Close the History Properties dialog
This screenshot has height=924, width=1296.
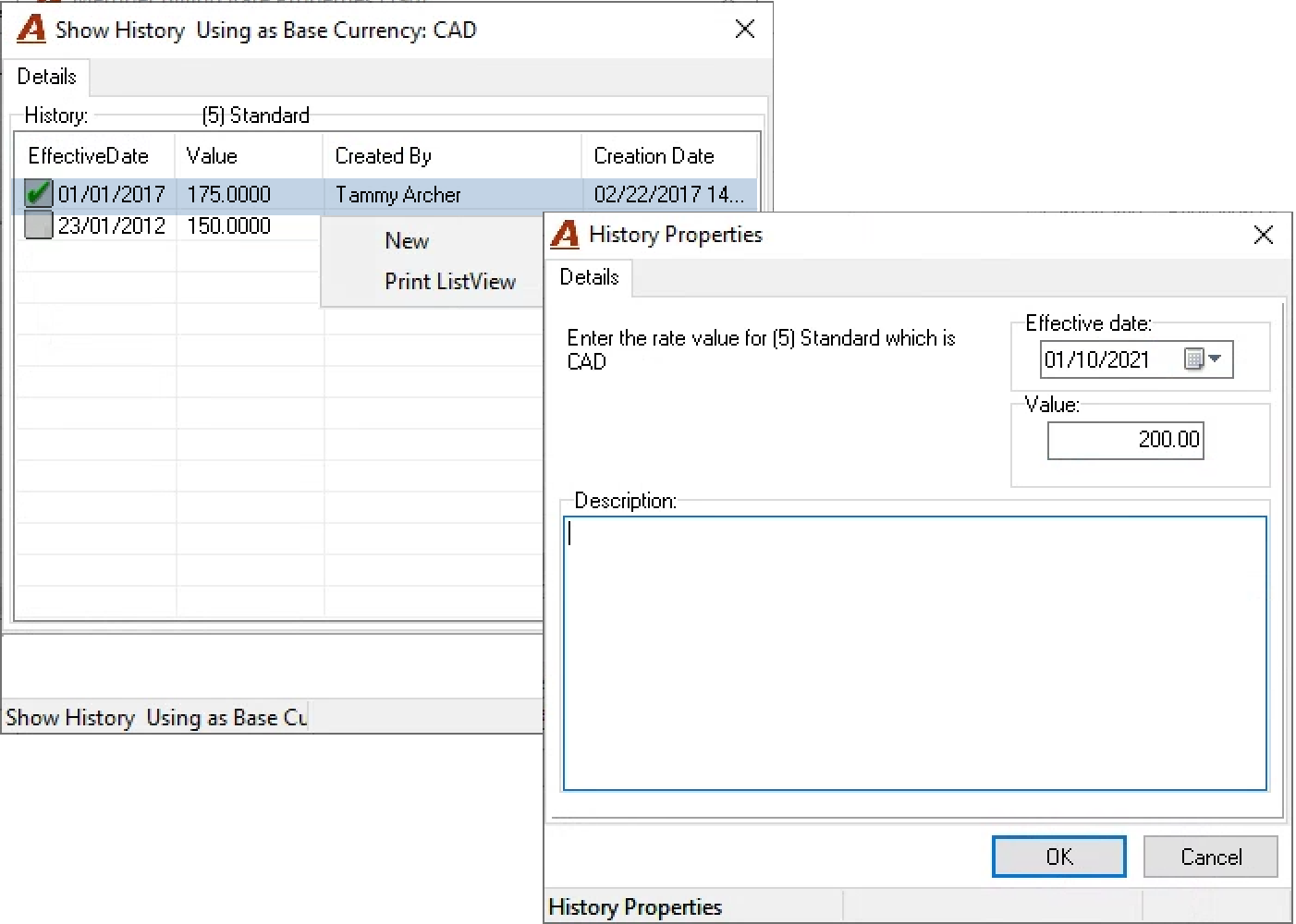tap(1264, 235)
